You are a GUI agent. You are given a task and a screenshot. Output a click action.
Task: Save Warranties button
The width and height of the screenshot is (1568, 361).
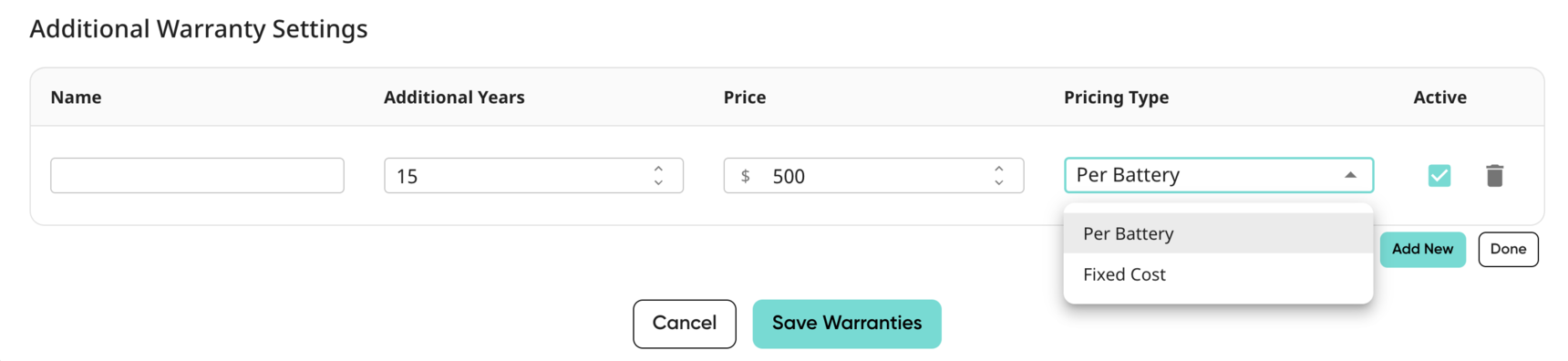(847, 324)
